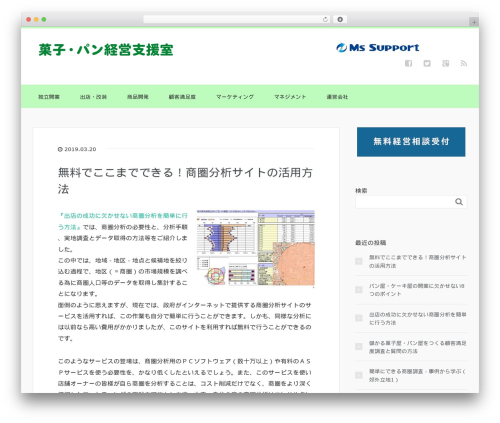Open the 商品開発 menu item
This screenshot has width=500, height=423.
pyautogui.click(x=138, y=97)
